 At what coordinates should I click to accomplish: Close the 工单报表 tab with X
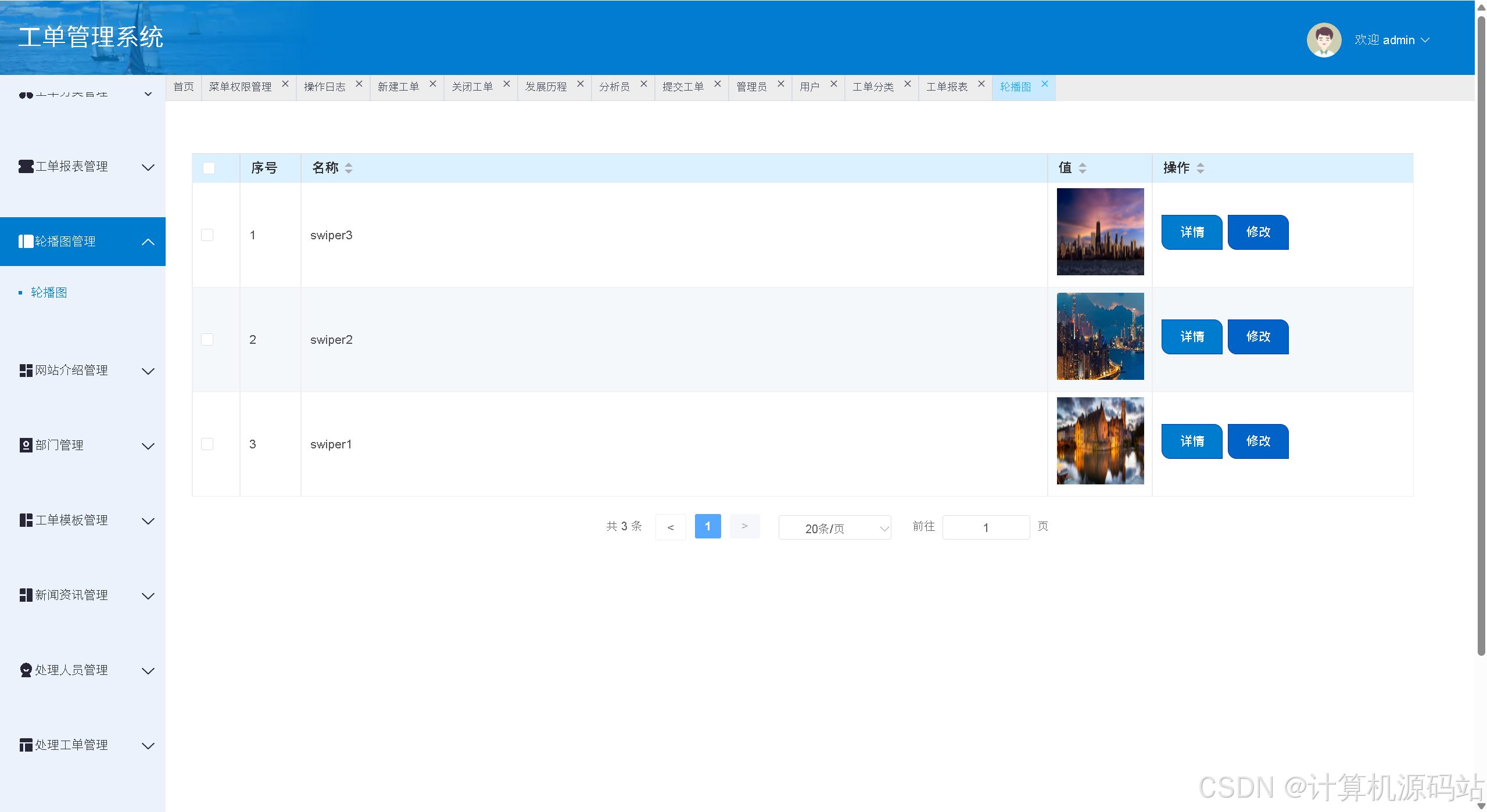(x=981, y=84)
